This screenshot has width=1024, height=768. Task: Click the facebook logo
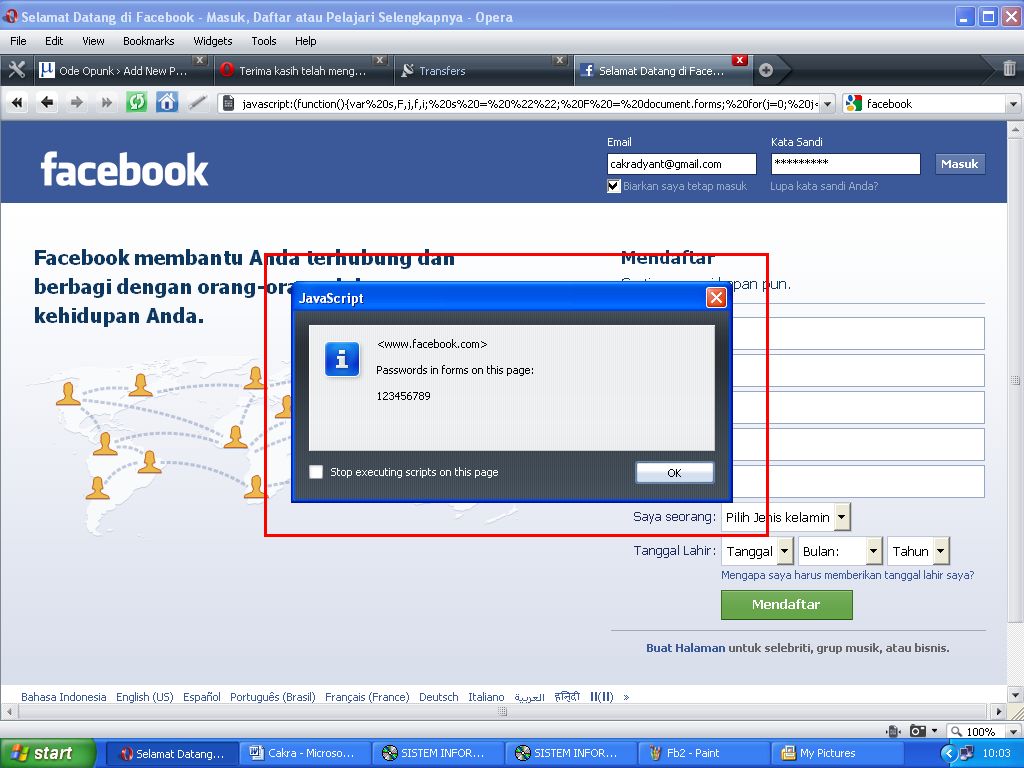point(124,170)
